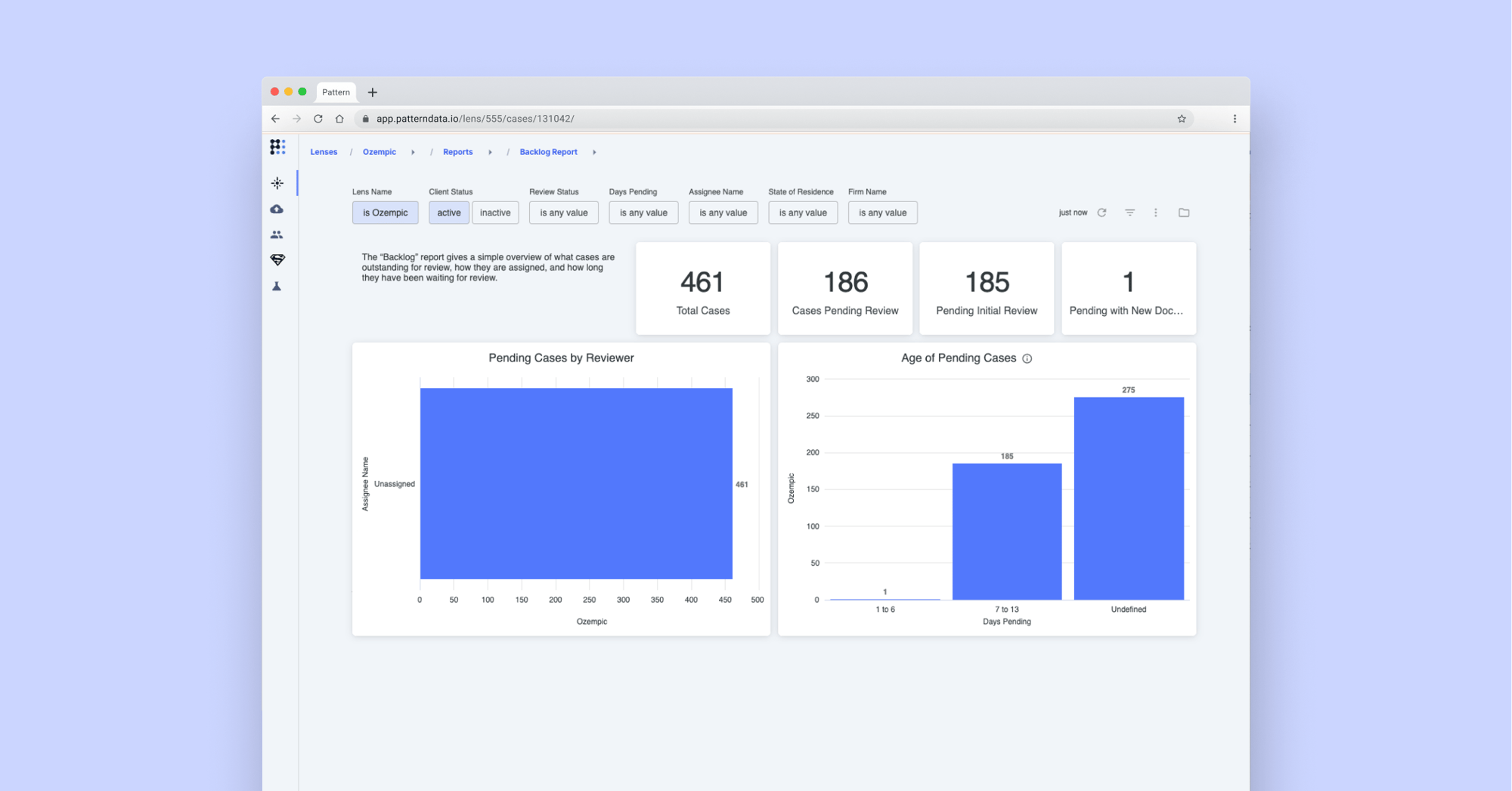
Task: Open the State of Residence filter dropdown
Action: point(803,212)
